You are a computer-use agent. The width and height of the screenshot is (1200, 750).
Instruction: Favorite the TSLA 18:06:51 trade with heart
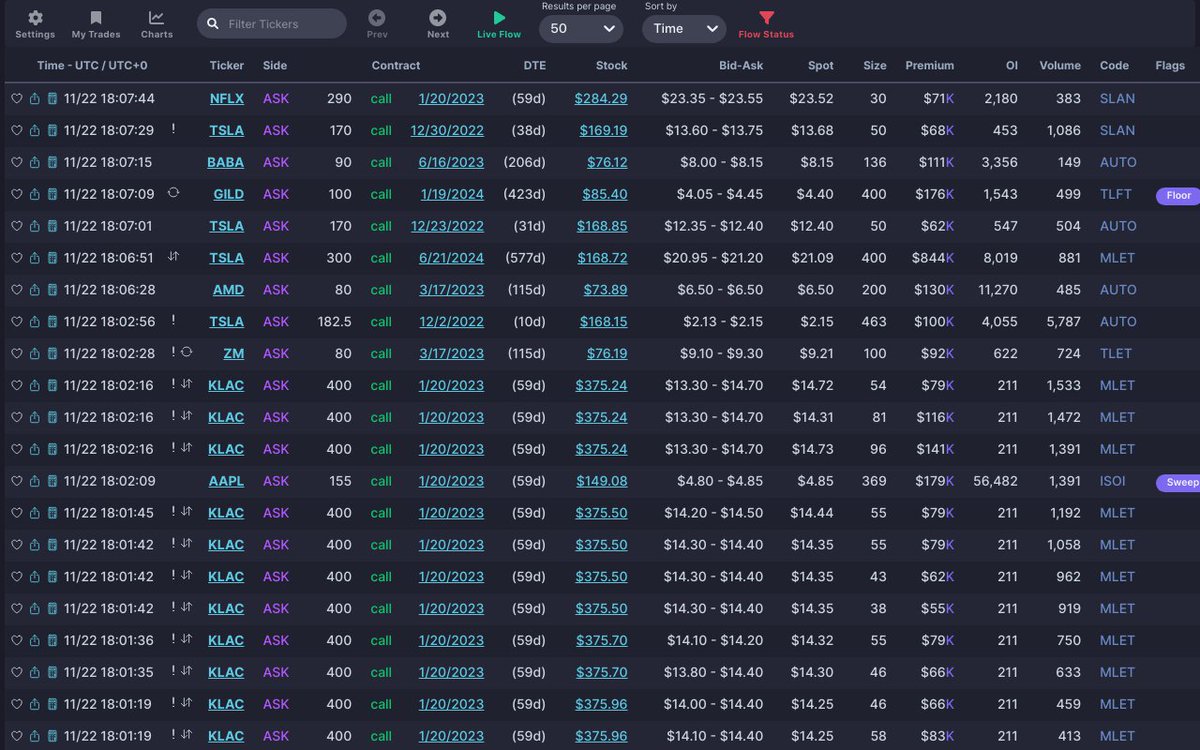click(x=17, y=258)
